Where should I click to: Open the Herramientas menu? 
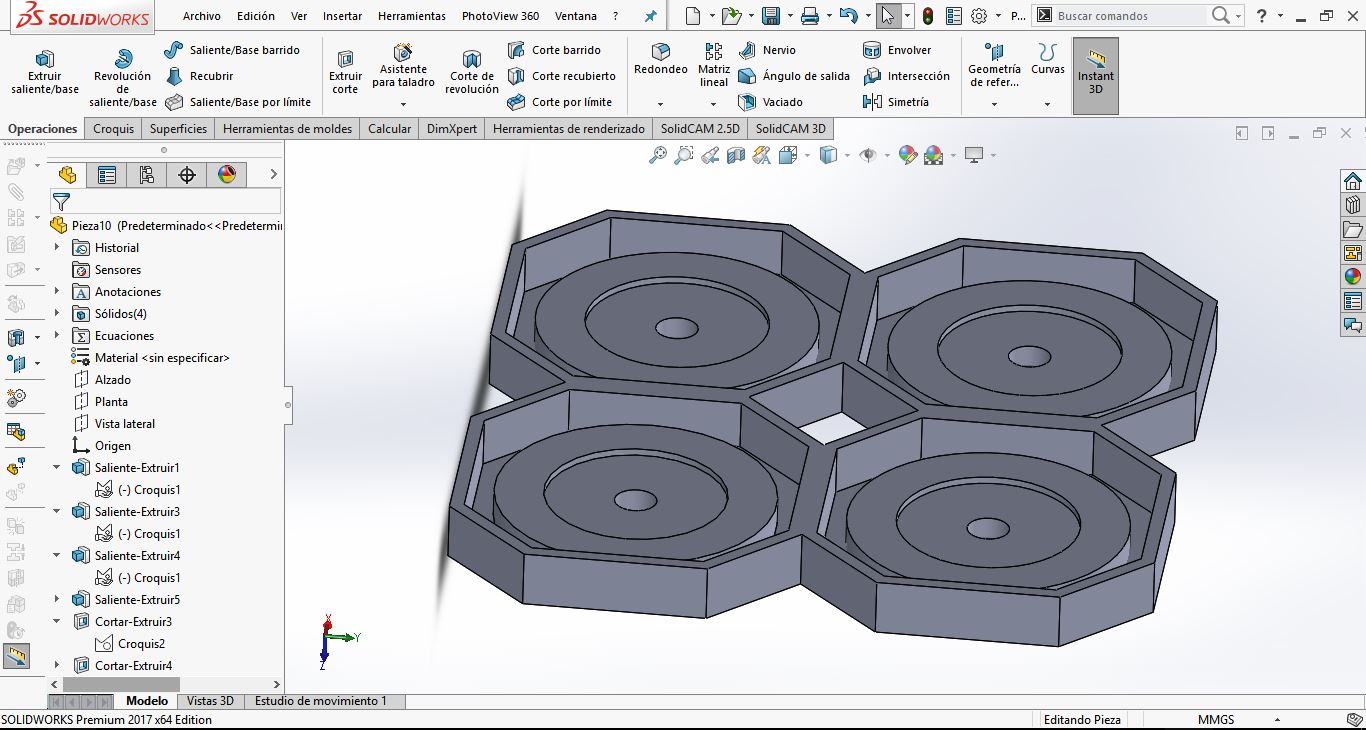(x=411, y=16)
